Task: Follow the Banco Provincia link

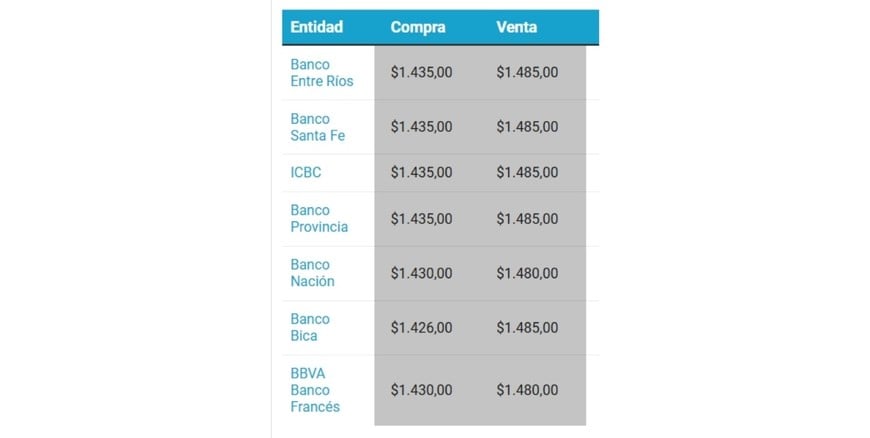Action: pos(319,218)
